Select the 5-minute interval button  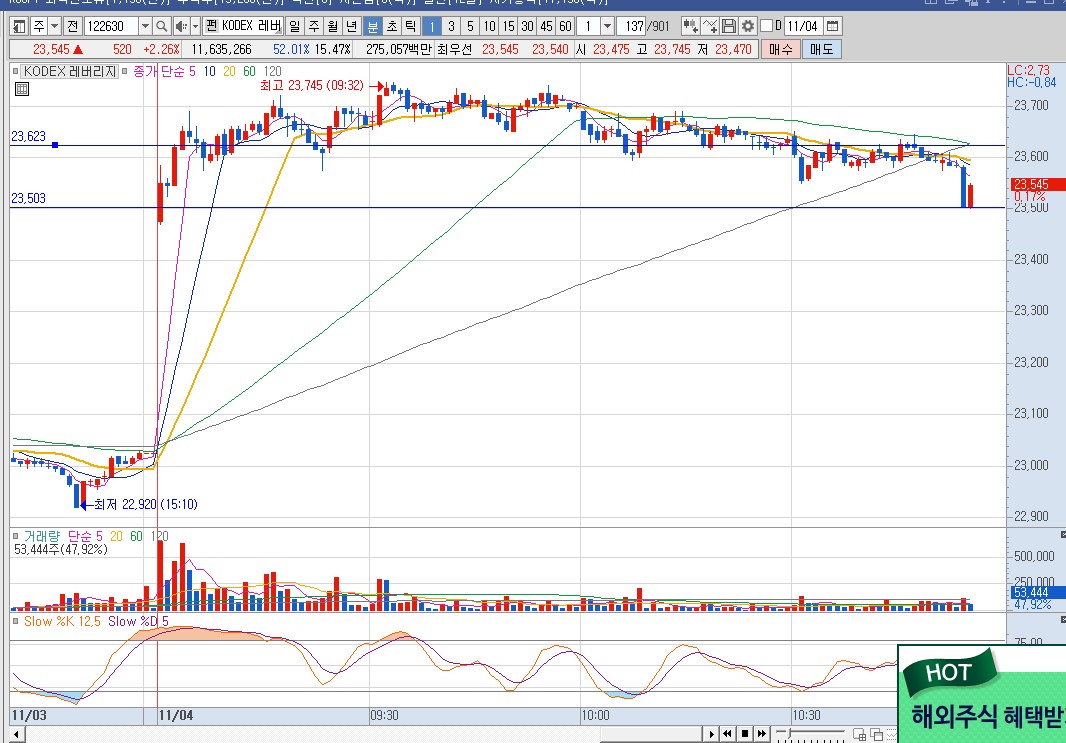click(x=470, y=27)
